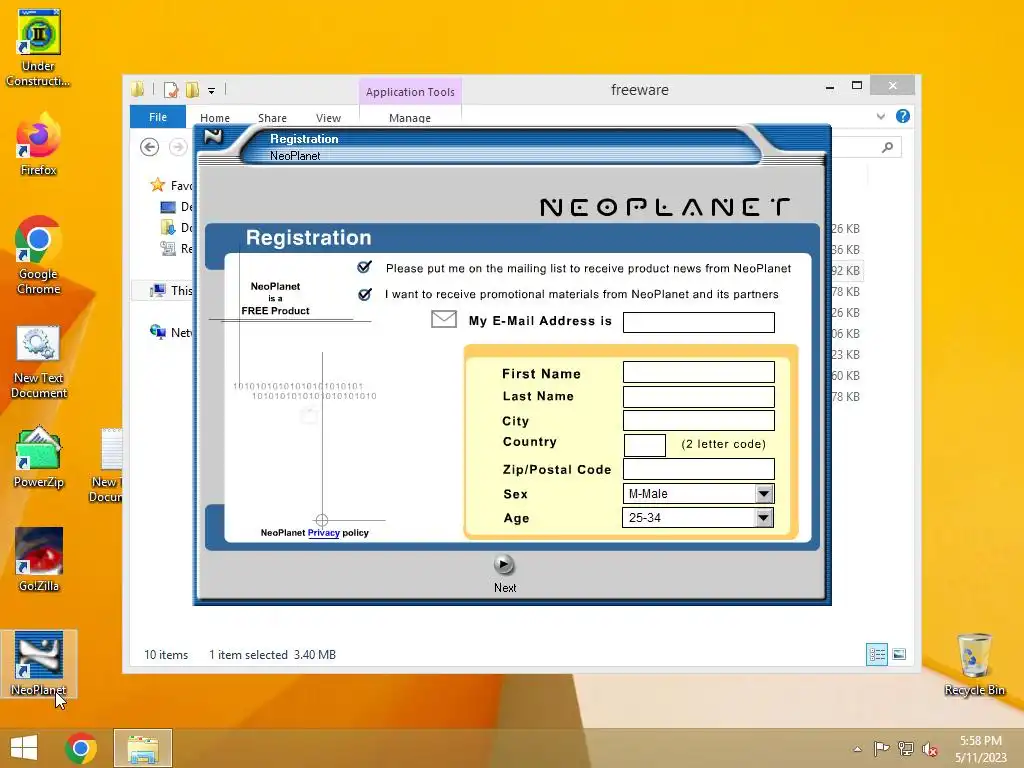Select Network in Explorer navigation pane
This screenshot has height=768, width=1024.
click(171, 332)
